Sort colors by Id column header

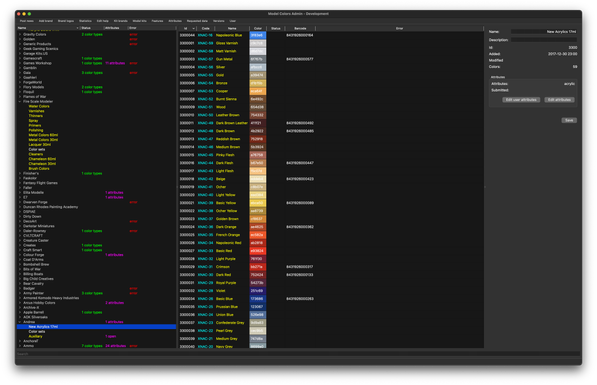pos(187,29)
